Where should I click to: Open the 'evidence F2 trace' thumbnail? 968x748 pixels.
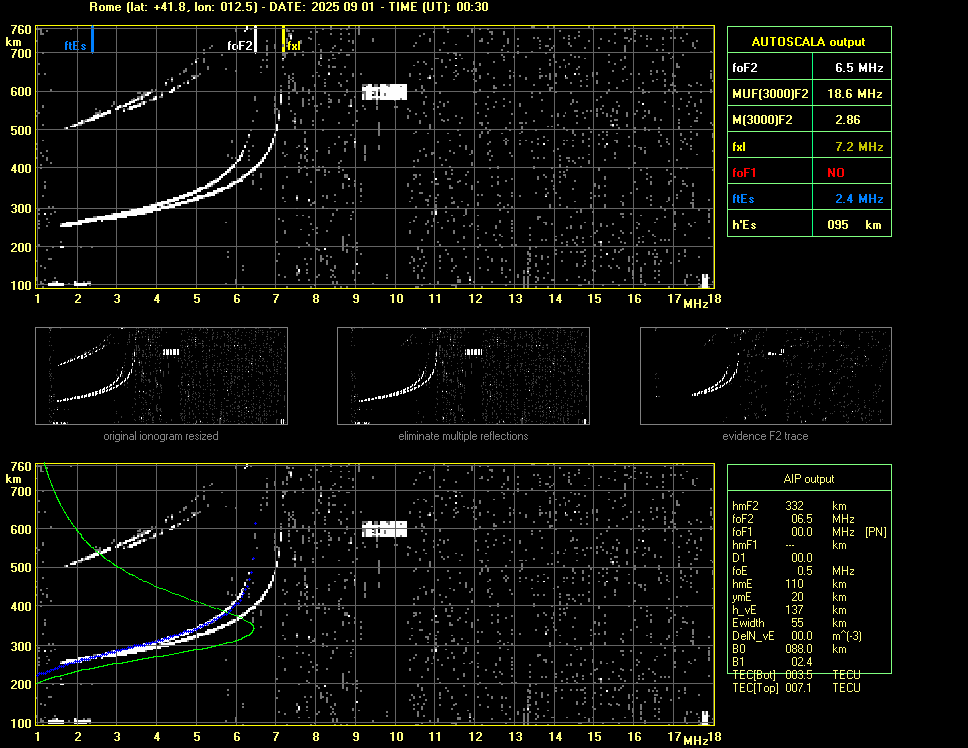[766, 376]
